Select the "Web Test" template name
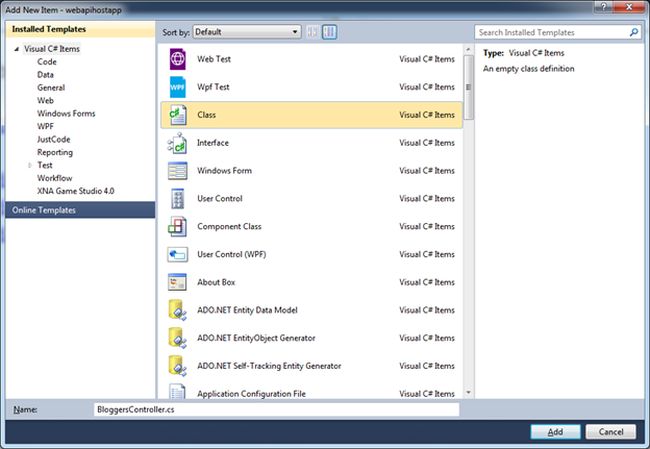 point(214,59)
